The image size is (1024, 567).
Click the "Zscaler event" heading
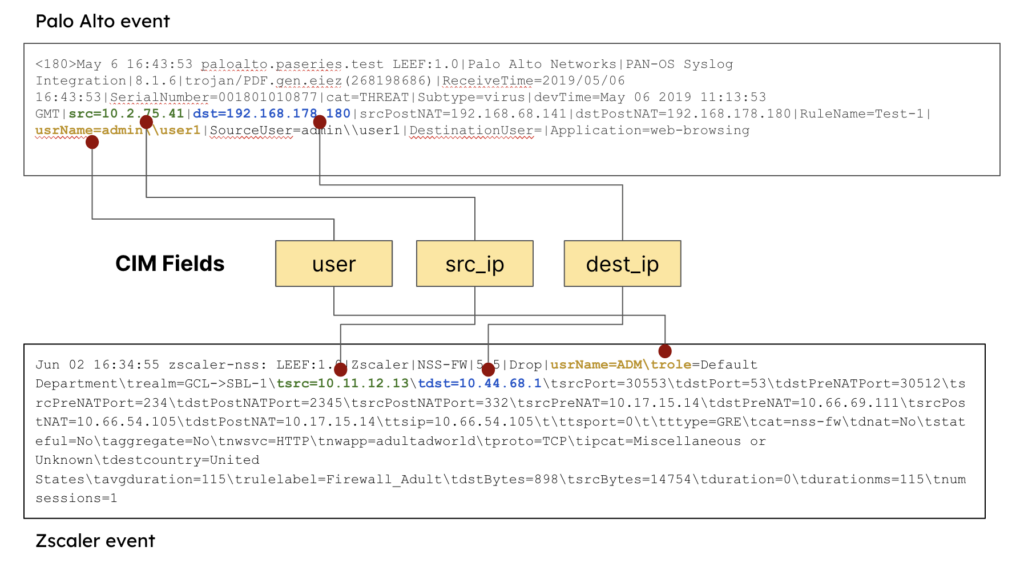[95, 541]
